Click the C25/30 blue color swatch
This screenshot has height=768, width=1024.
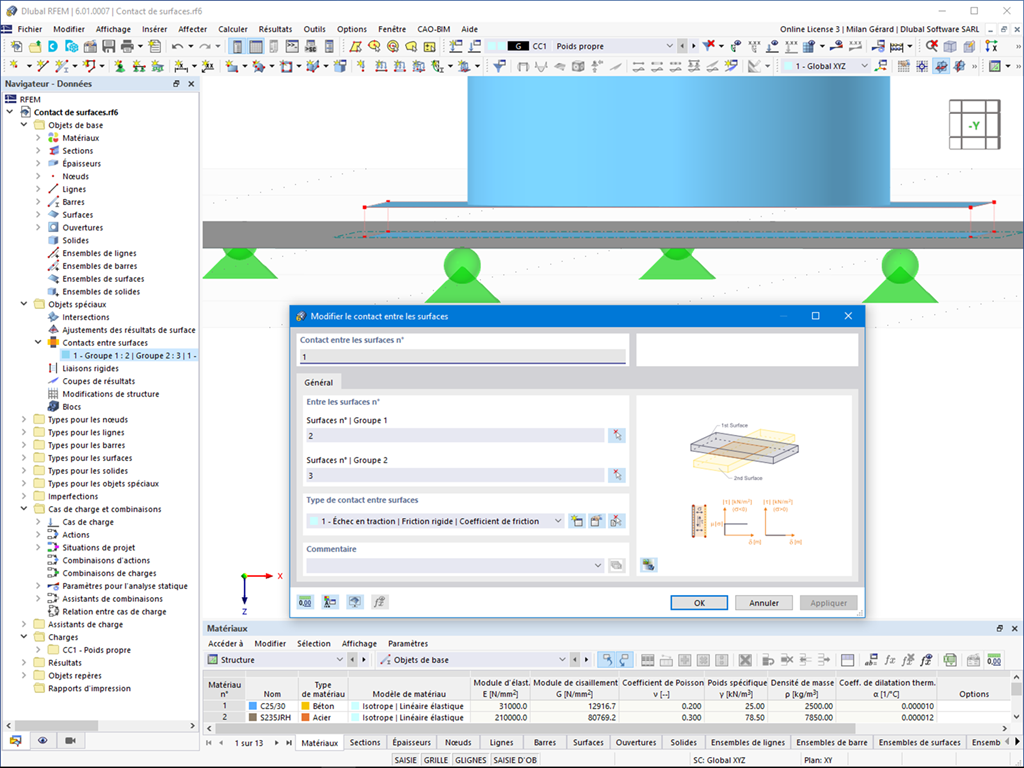pyautogui.click(x=253, y=707)
